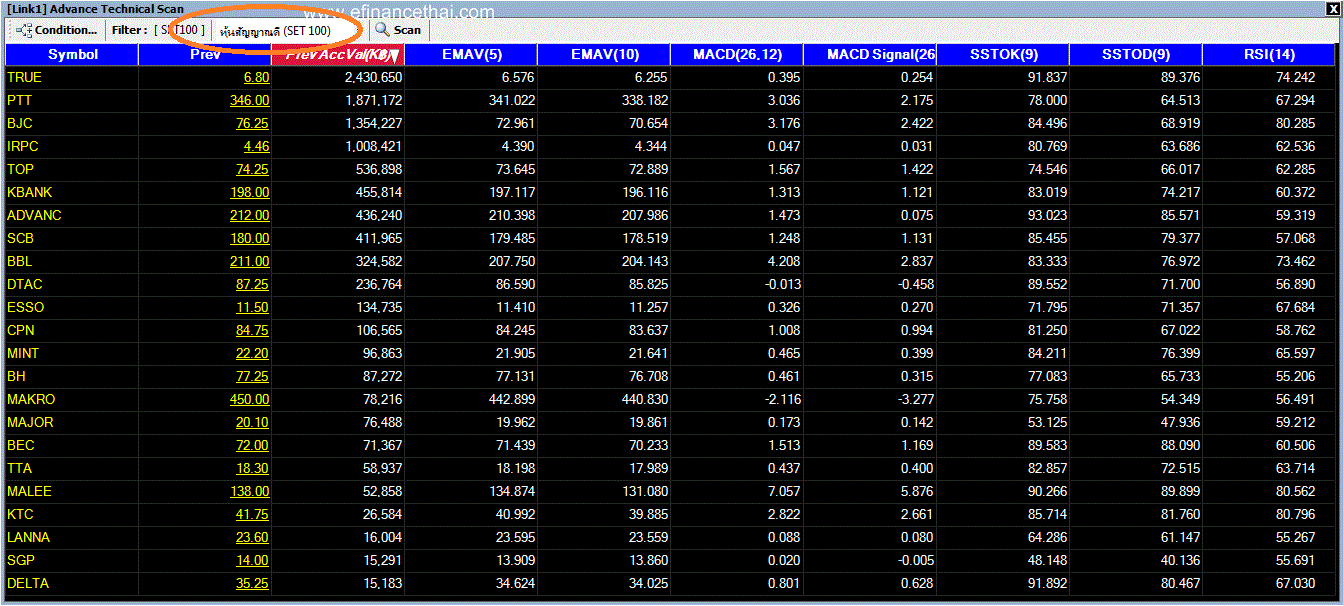1344x606 pixels.
Task: Select the ESSO symbol
Action: click(x=26, y=307)
